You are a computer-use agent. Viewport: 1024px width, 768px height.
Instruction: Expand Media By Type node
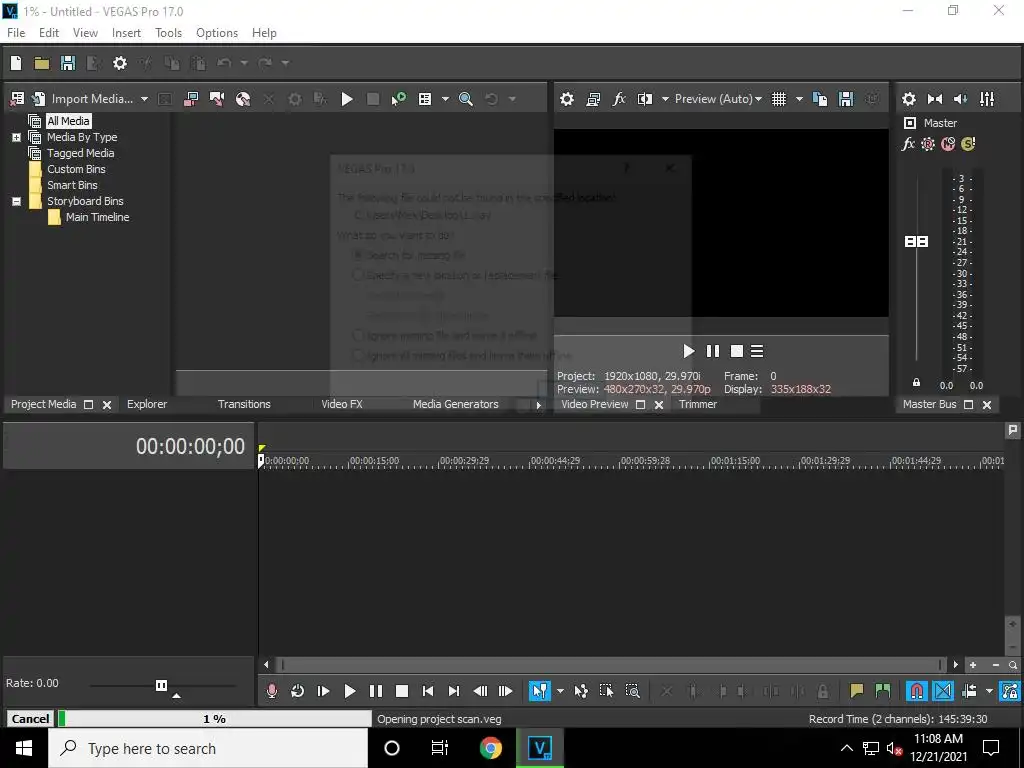[x=16, y=137]
